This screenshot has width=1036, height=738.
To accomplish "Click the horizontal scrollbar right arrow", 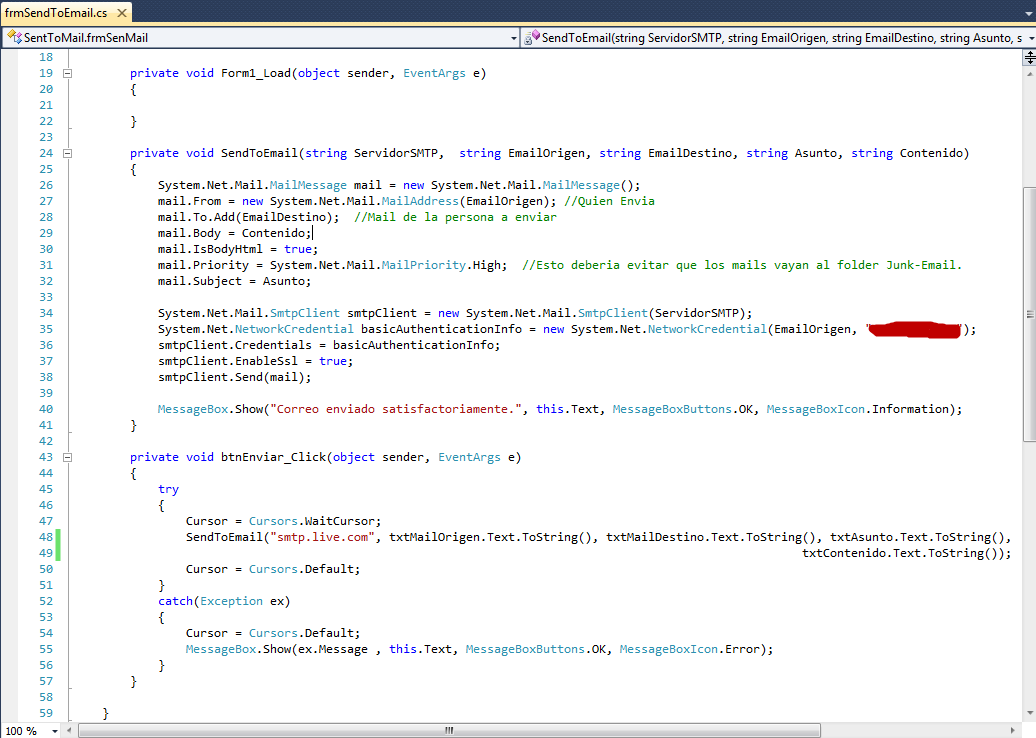I will (x=1013, y=731).
